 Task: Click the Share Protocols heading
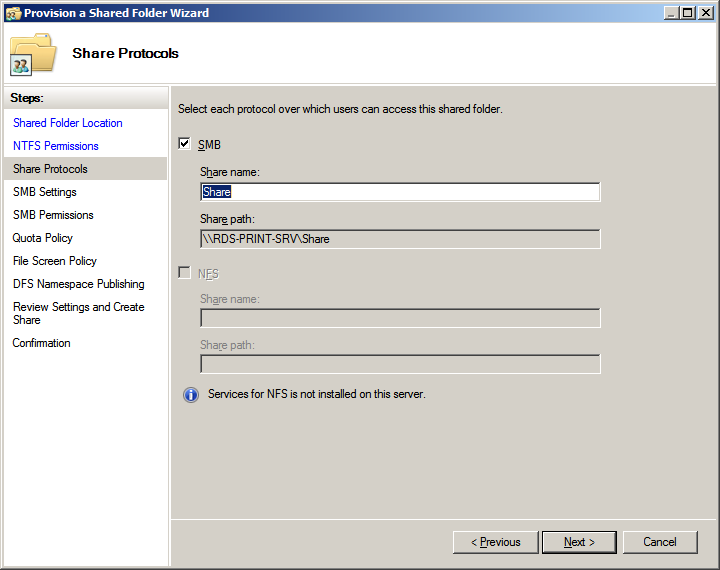pyautogui.click(x=125, y=53)
